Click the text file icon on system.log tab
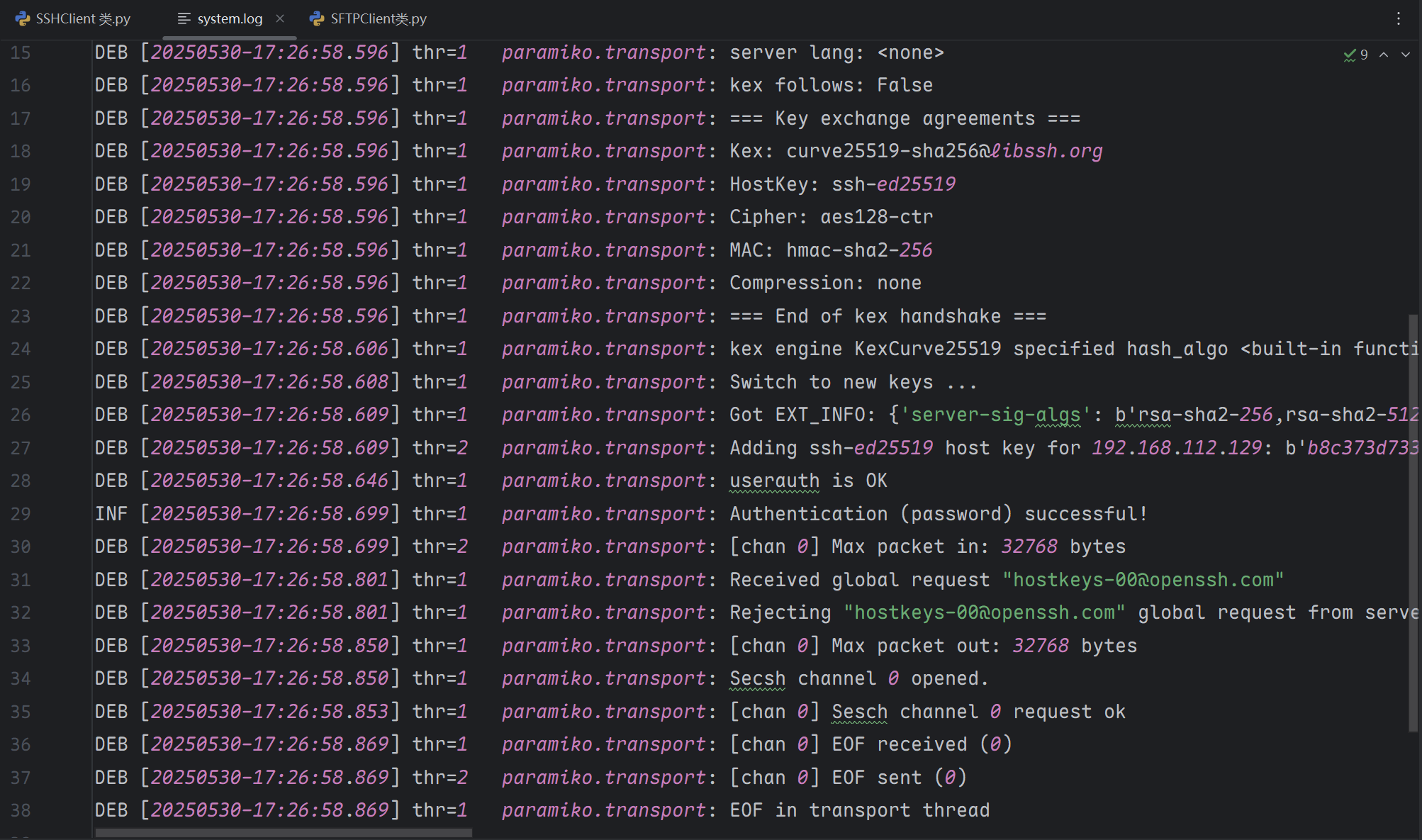The height and width of the screenshot is (840, 1422). tap(184, 19)
